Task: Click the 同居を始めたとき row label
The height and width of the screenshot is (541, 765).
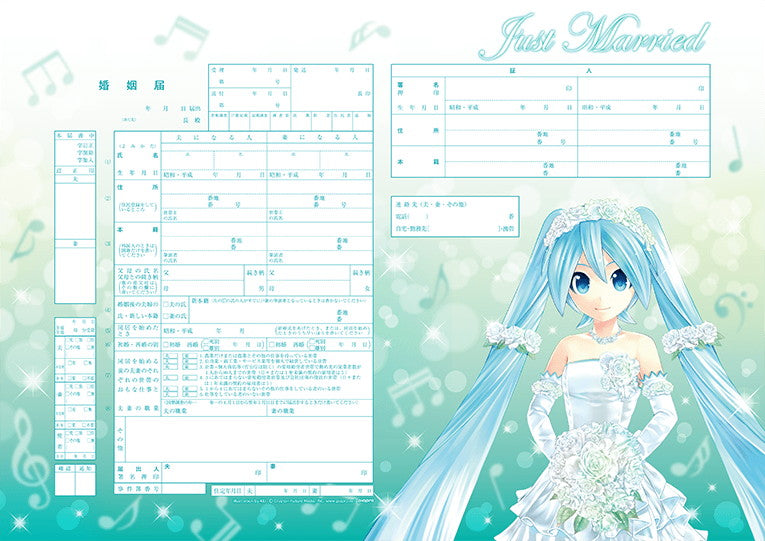Action: (138, 331)
